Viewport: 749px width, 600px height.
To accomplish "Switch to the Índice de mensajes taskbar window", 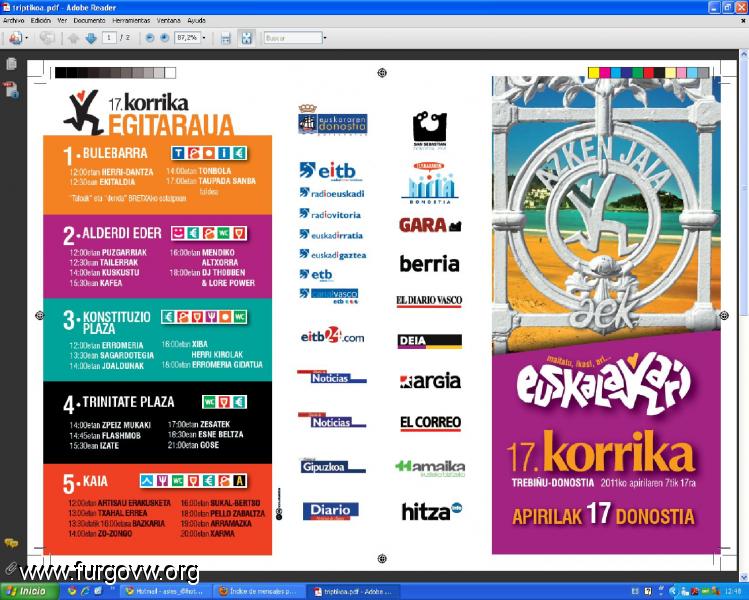I will 258,591.
